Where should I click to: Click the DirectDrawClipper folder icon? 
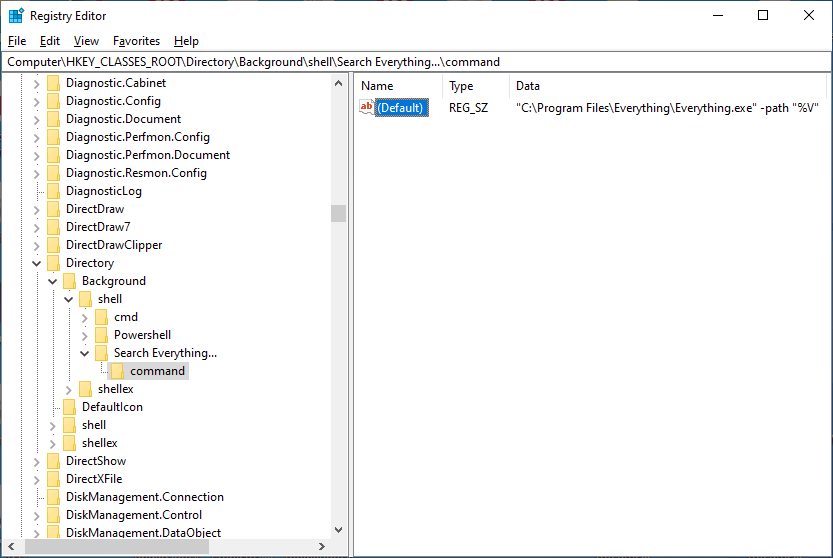[x=53, y=246]
